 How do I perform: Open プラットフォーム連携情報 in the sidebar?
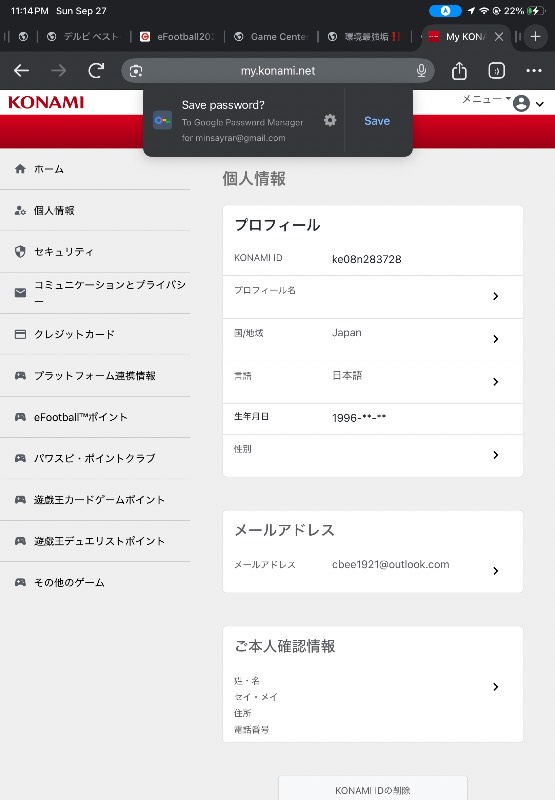(x=95, y=376)
